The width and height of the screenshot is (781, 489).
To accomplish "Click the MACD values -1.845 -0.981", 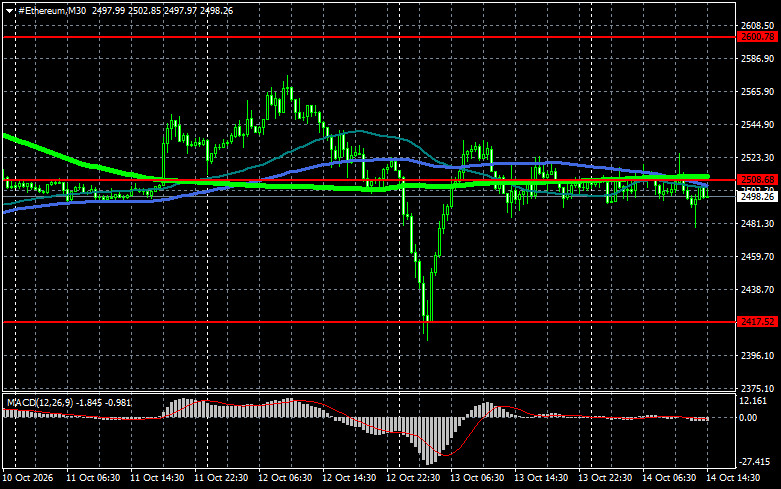I will coord(103,402).
